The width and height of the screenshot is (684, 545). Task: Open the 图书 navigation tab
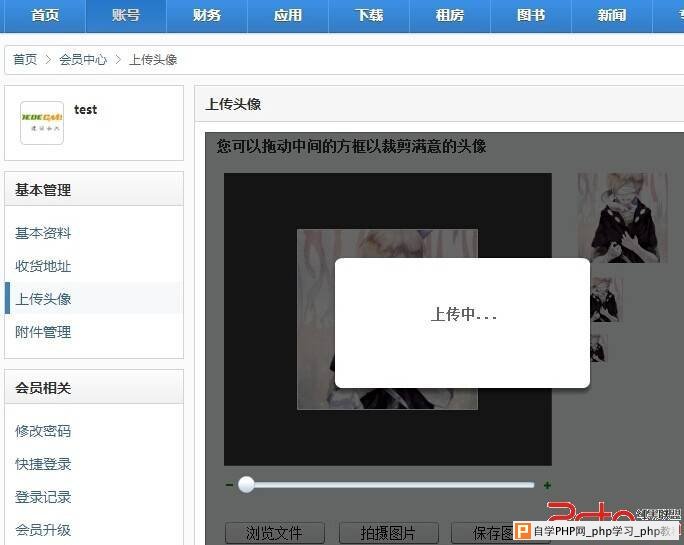coord(531,16)
